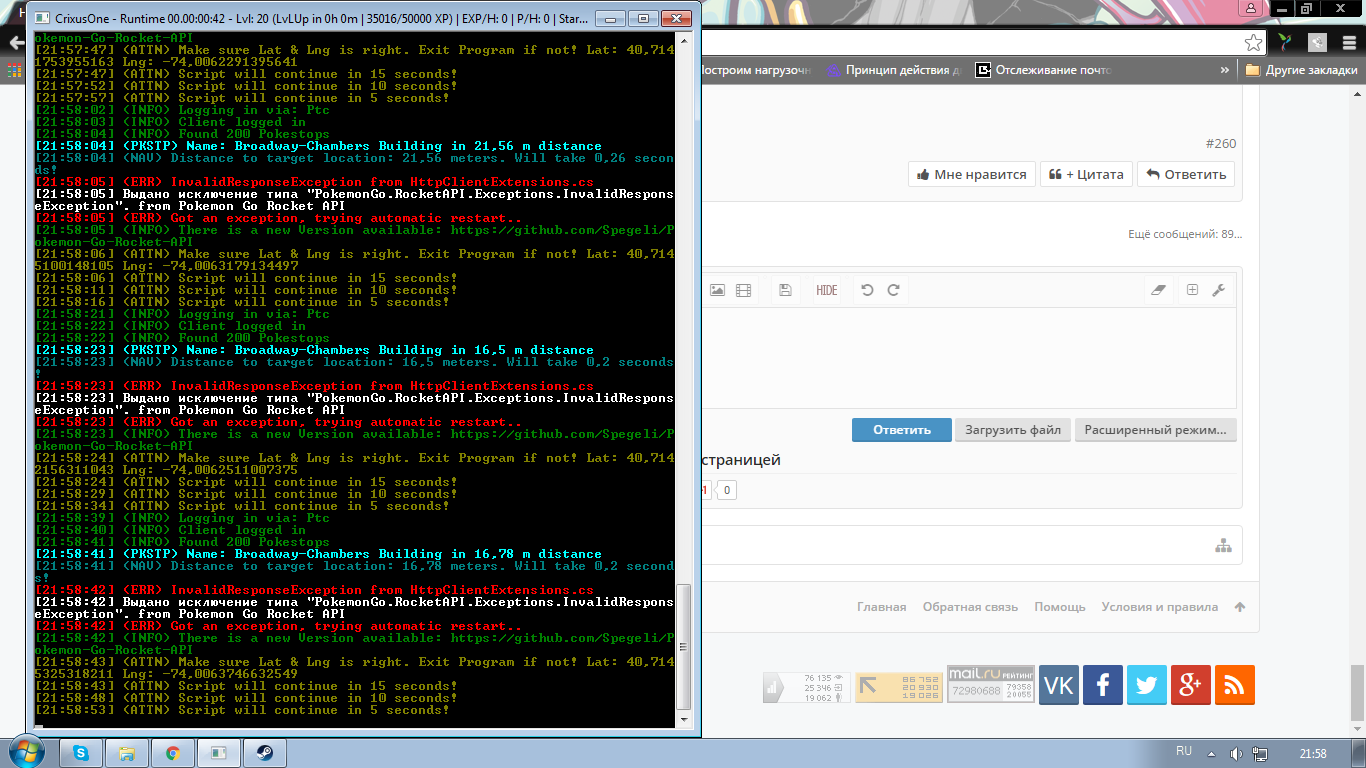
Task: Click the 'Загрузить файл' upload button
Action: pos(1012,430)
